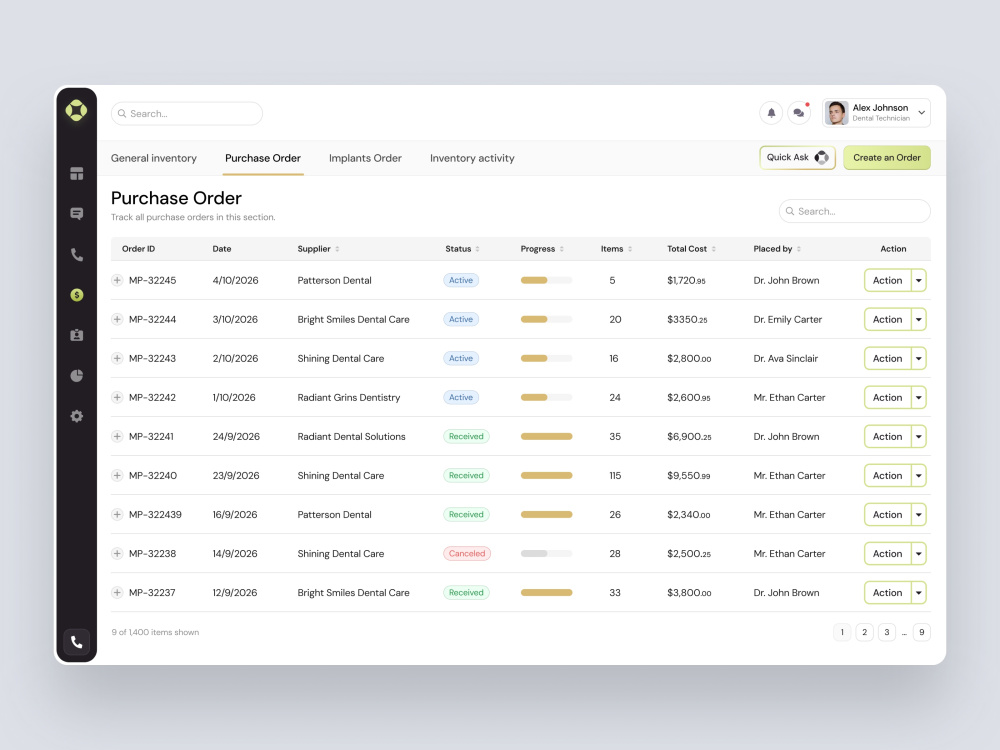Sort by the Items column arrows

630,249
